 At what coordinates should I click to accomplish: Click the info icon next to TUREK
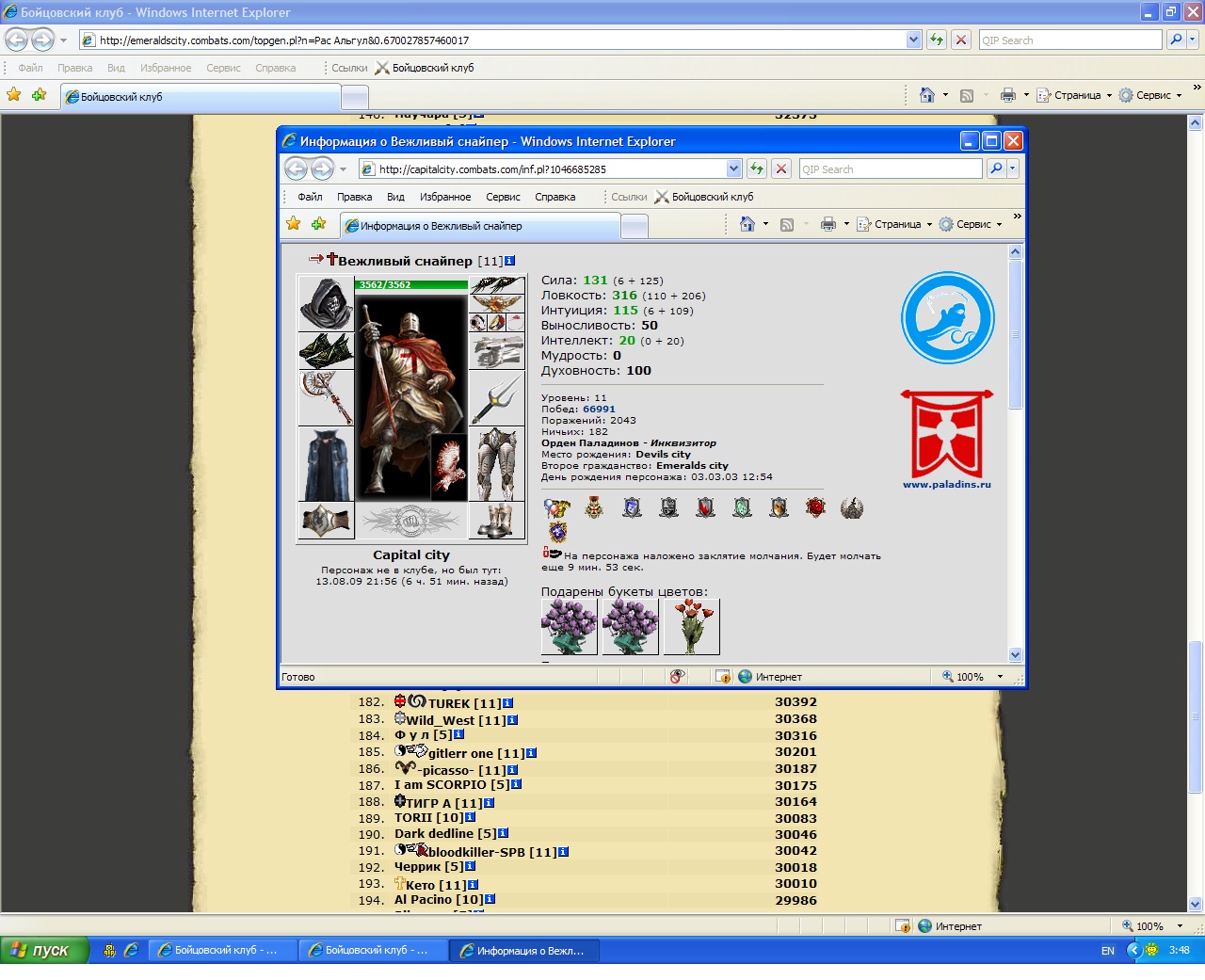pyautogui.click(x=508, y=703)
